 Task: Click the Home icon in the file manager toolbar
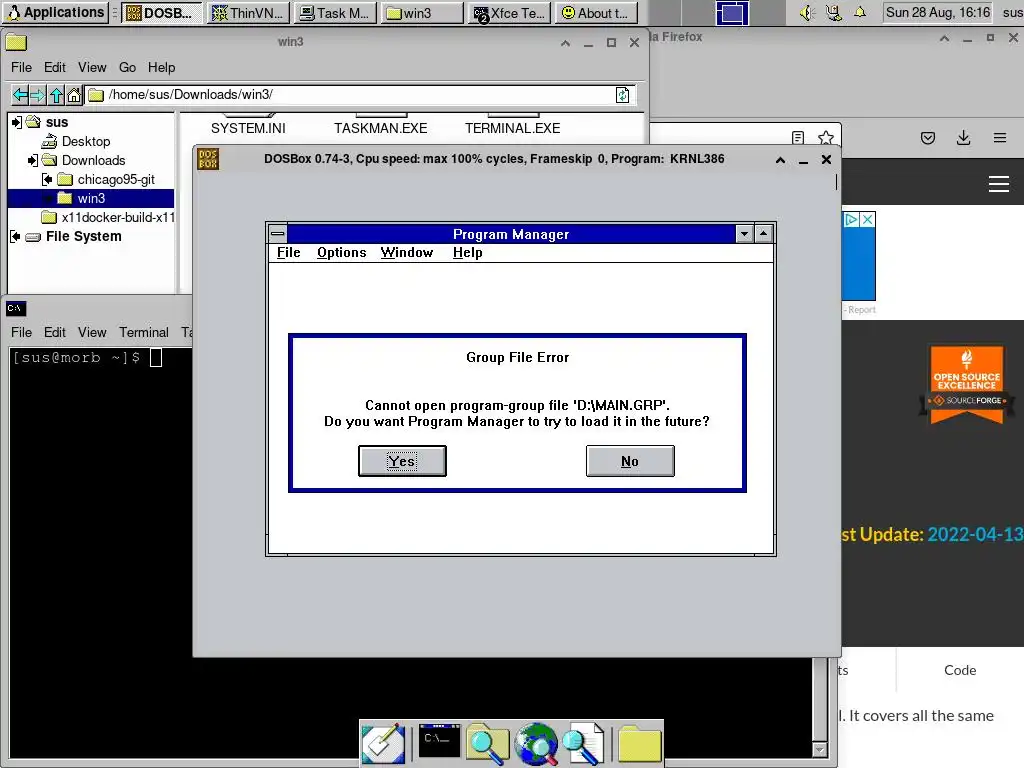74,95
